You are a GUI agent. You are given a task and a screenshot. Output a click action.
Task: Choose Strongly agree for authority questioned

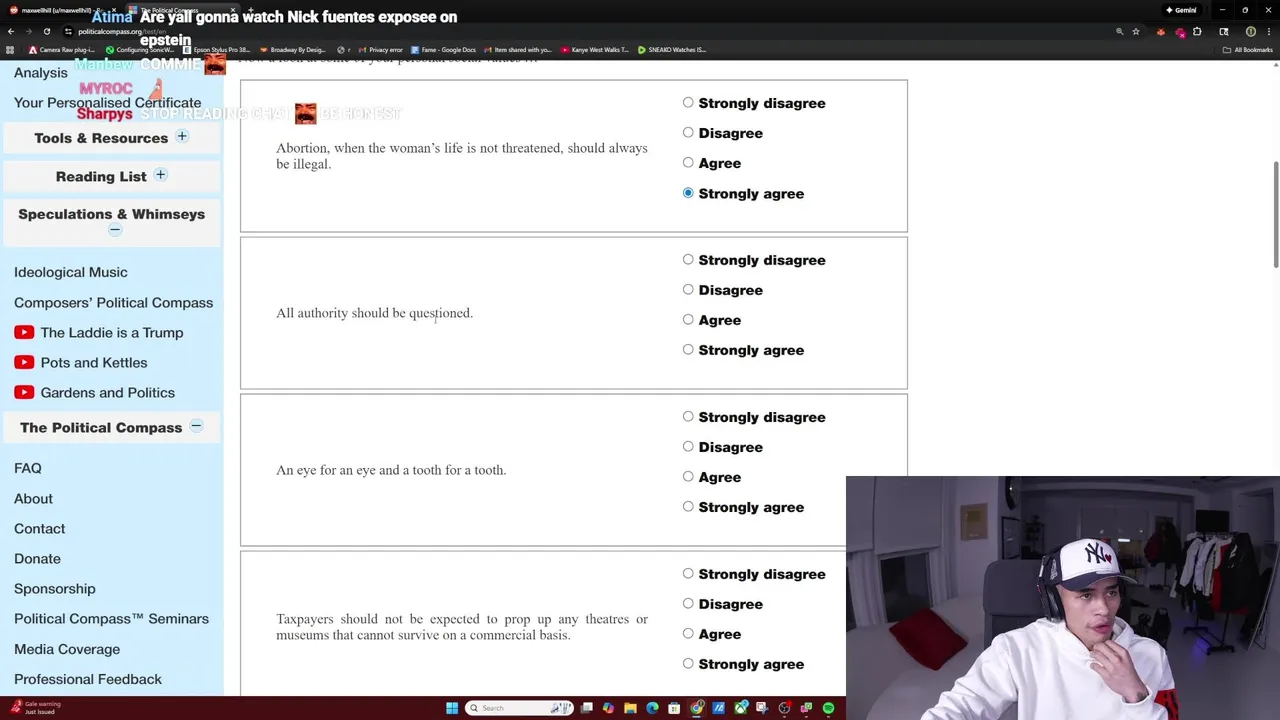[x=688, y=349]
